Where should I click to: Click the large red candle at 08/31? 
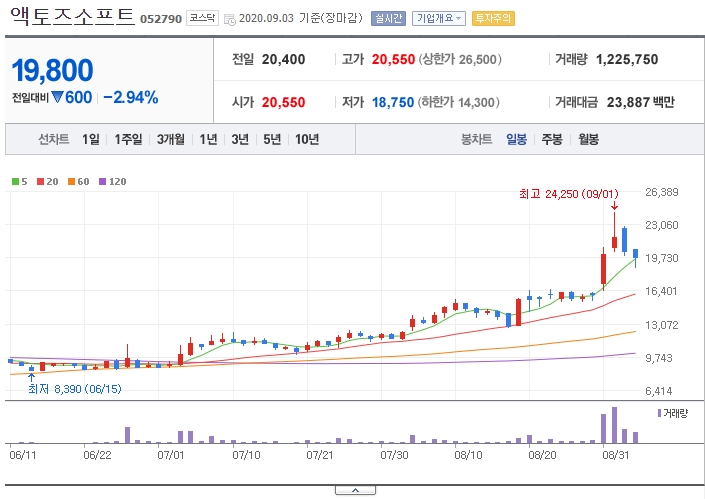[x=603, y=269]
